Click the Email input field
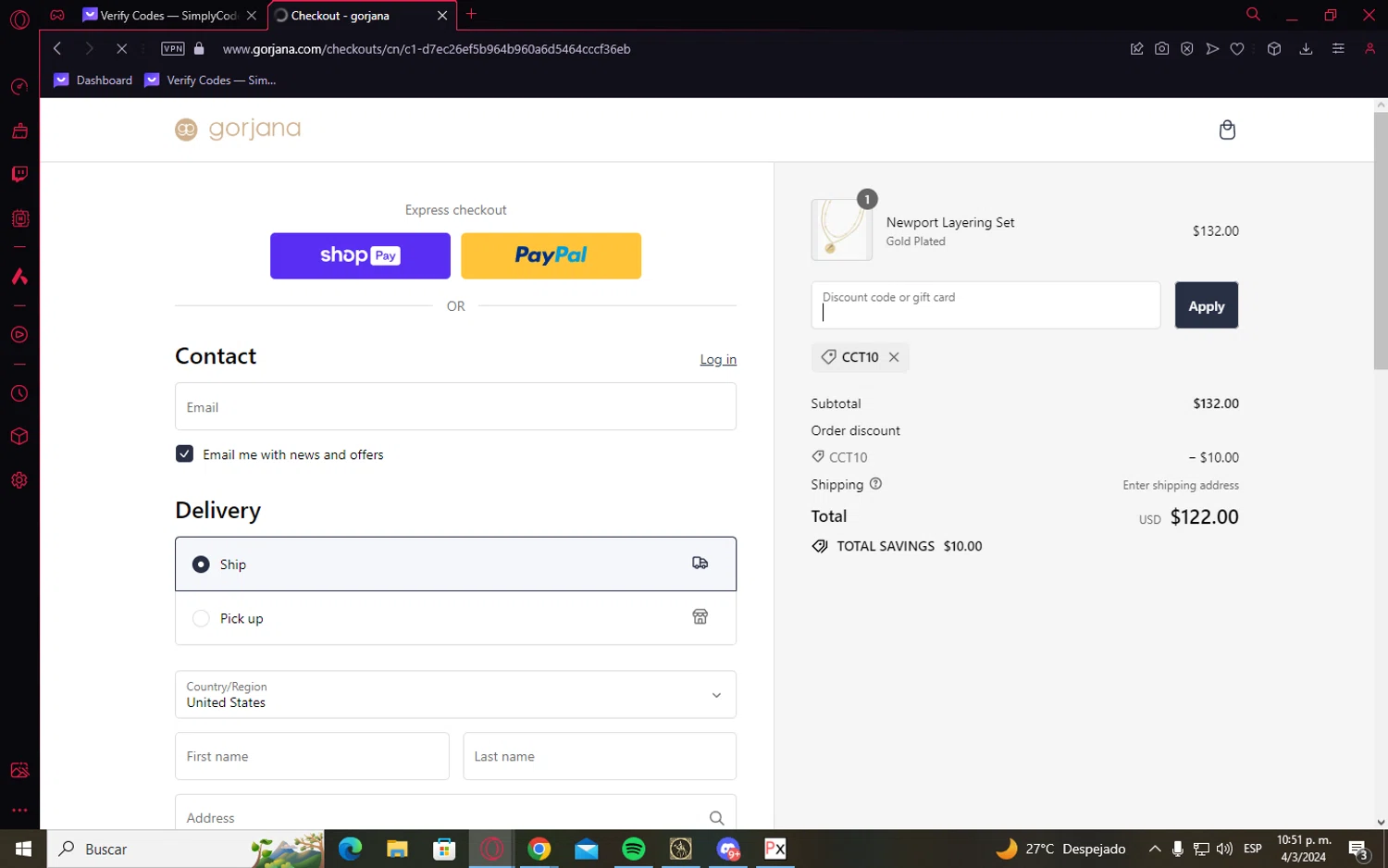1388x868 pixels. point(455,406)
